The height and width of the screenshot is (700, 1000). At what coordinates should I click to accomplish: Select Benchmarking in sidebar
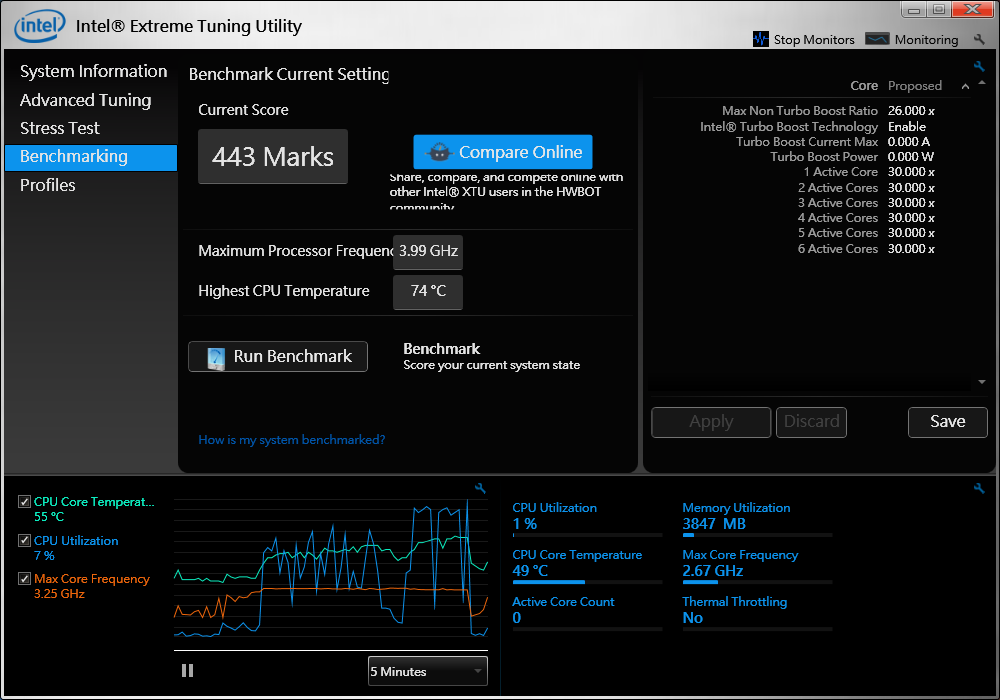coord(91,157)
